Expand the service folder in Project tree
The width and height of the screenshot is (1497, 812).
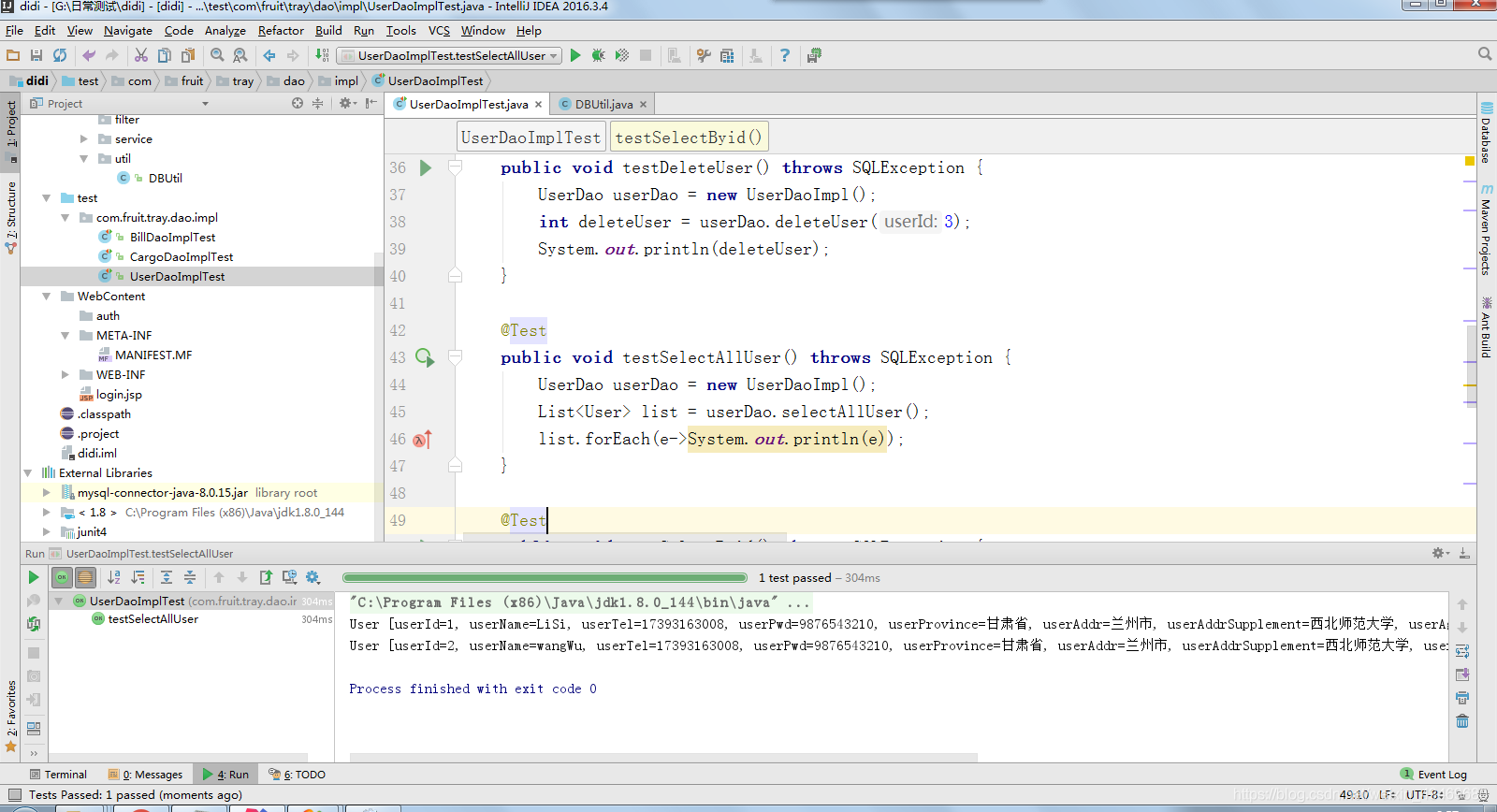click(x=83, y=138)
